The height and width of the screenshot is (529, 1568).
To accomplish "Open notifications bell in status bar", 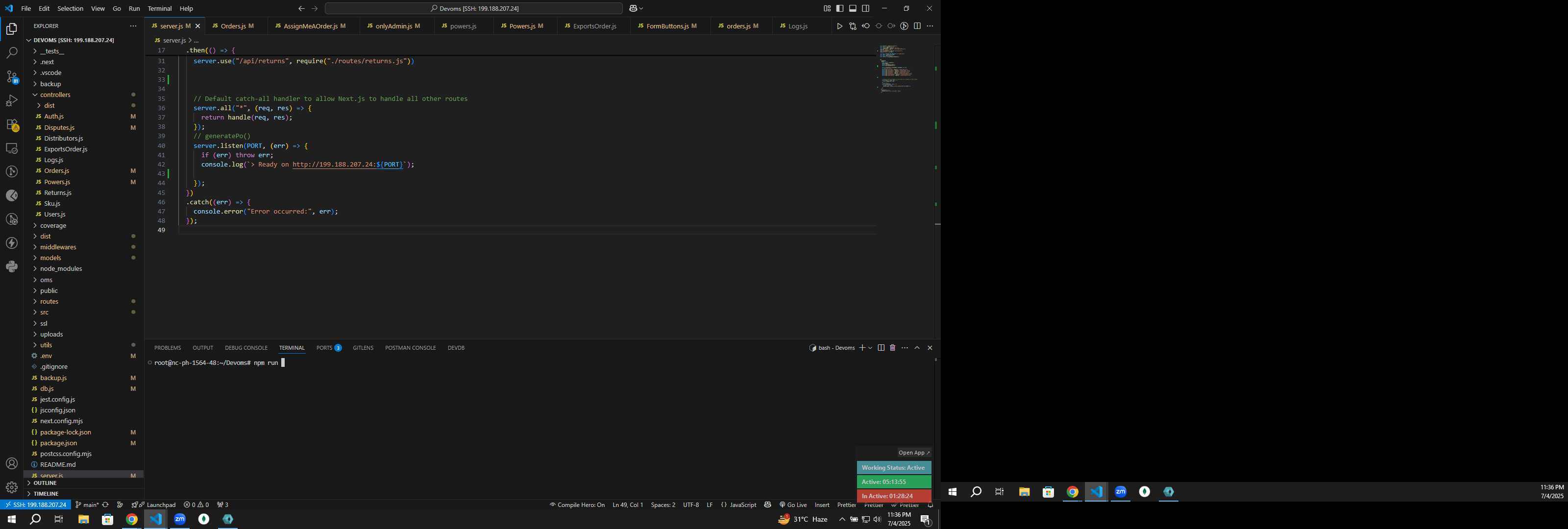I will [x=930, y=505].
